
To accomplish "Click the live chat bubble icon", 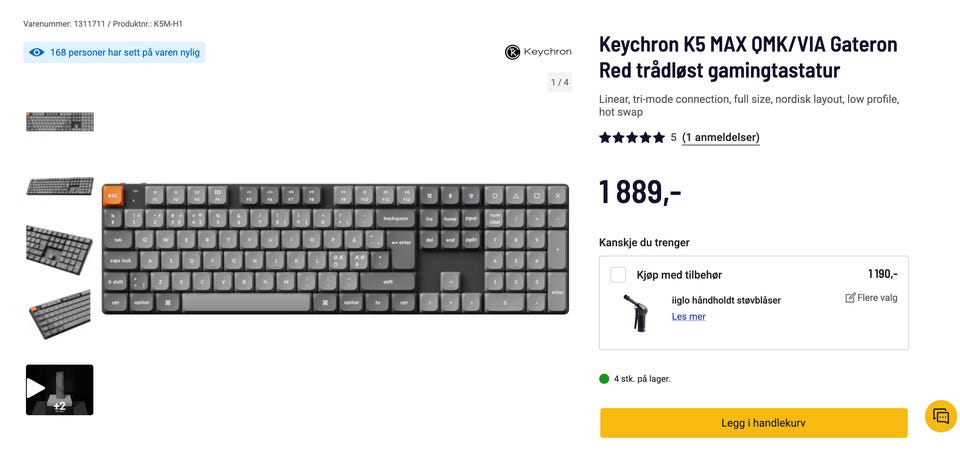I will coord(940,416).
